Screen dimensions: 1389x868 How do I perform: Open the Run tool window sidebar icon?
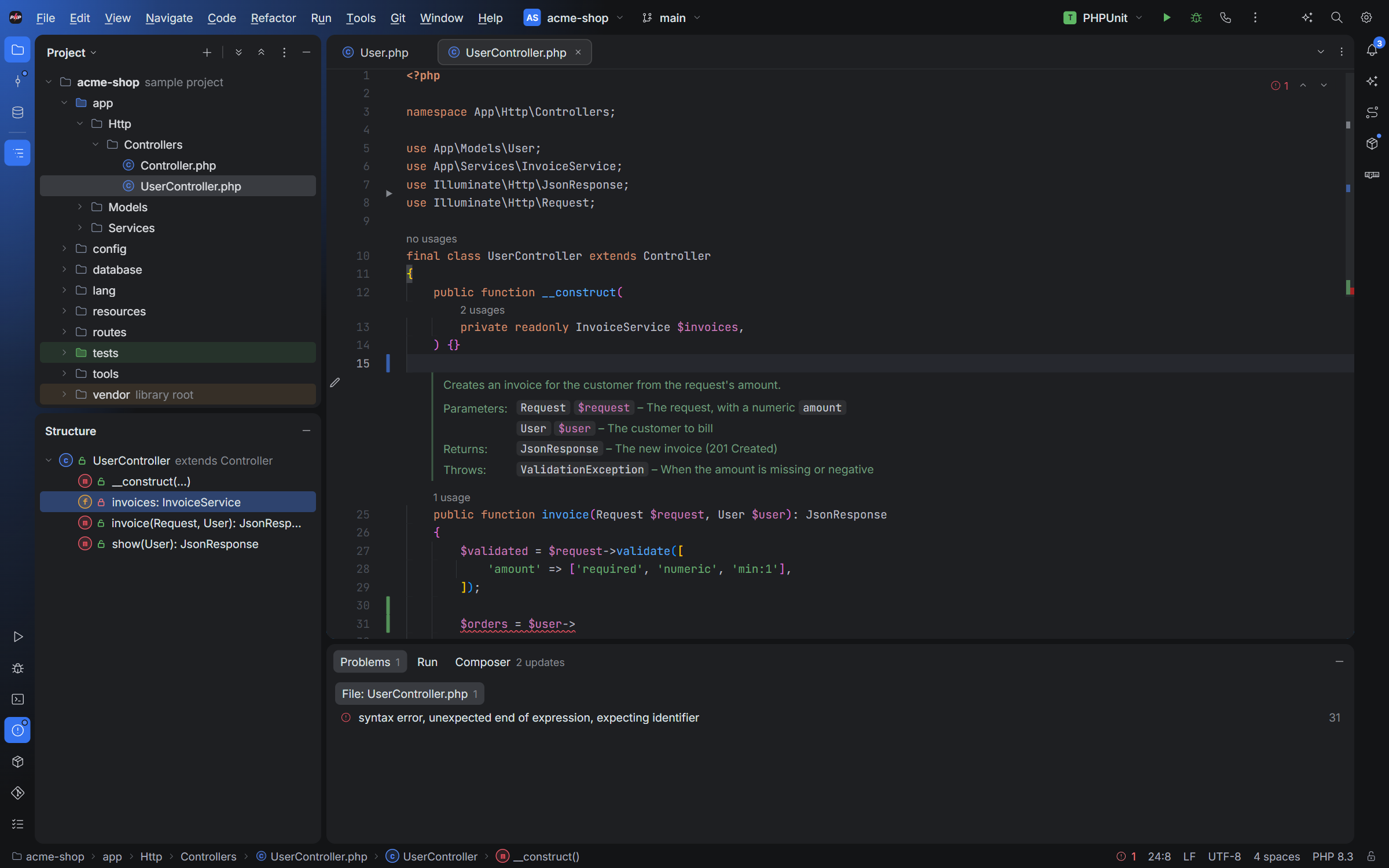tap(17, 637)
